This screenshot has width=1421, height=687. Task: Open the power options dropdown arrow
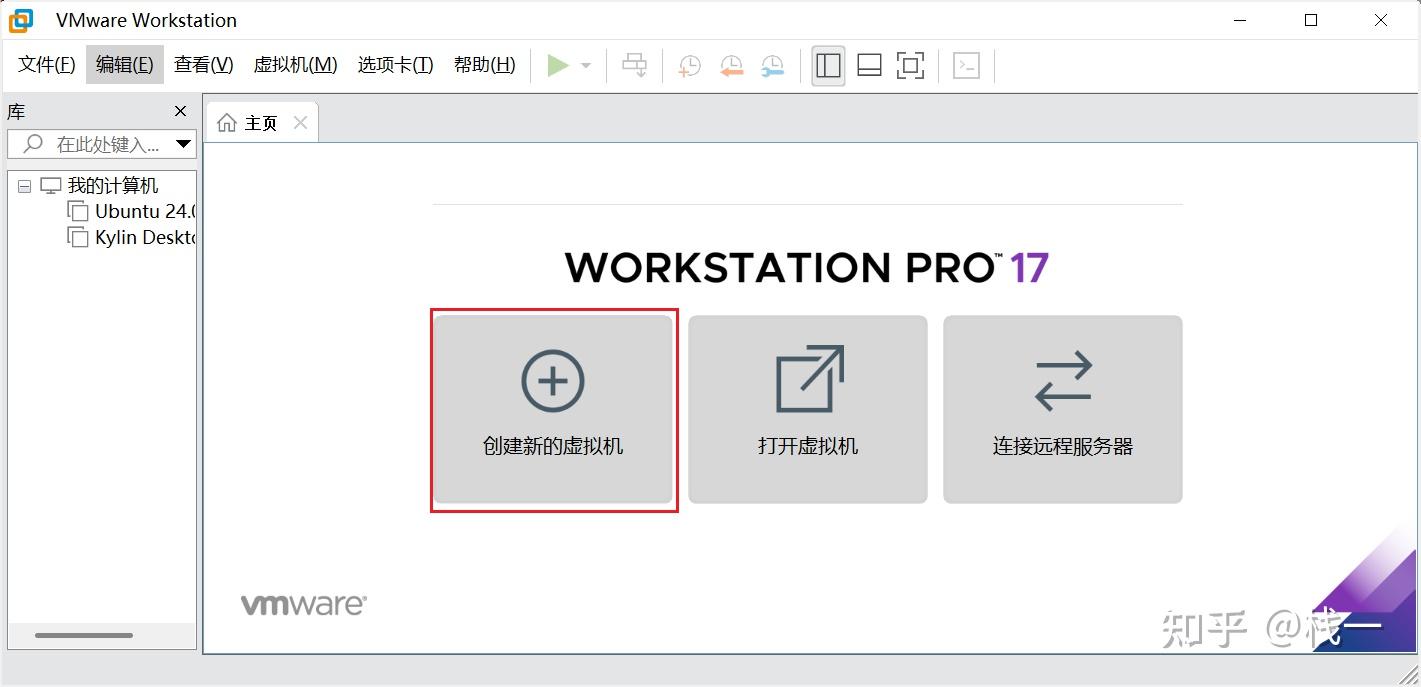586,66
